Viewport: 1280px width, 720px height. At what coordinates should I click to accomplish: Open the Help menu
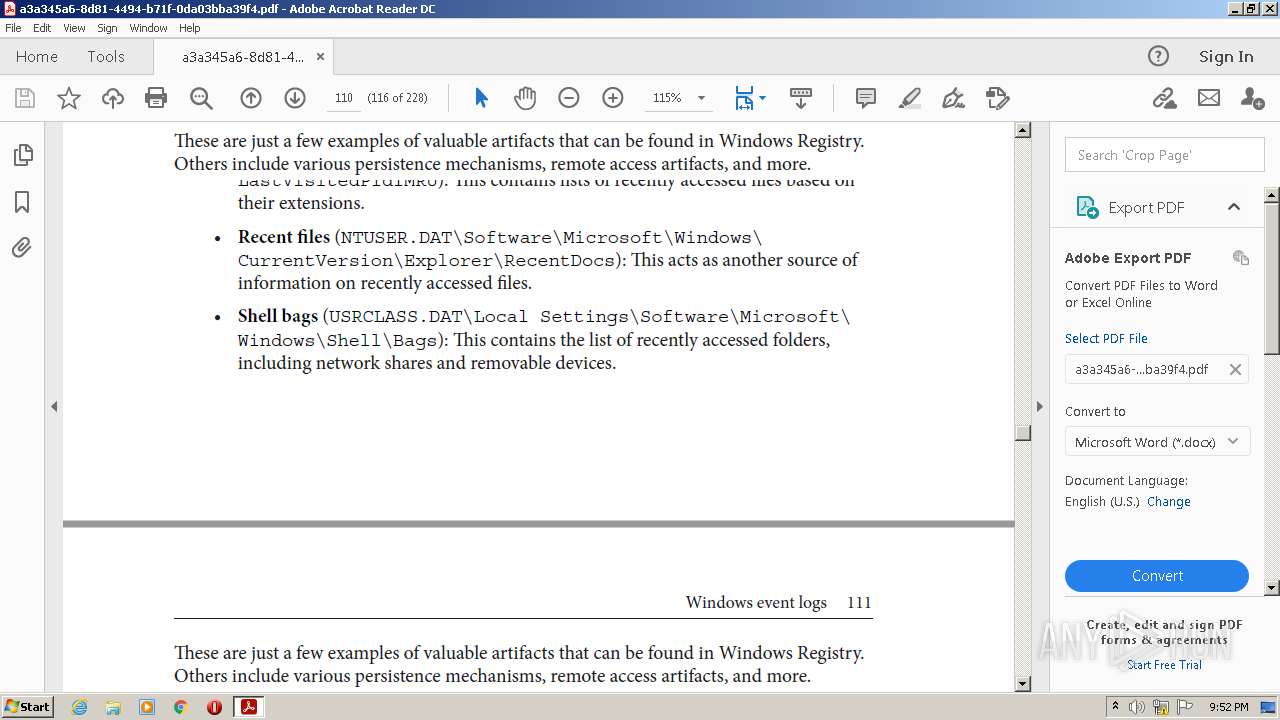(190, 28)
